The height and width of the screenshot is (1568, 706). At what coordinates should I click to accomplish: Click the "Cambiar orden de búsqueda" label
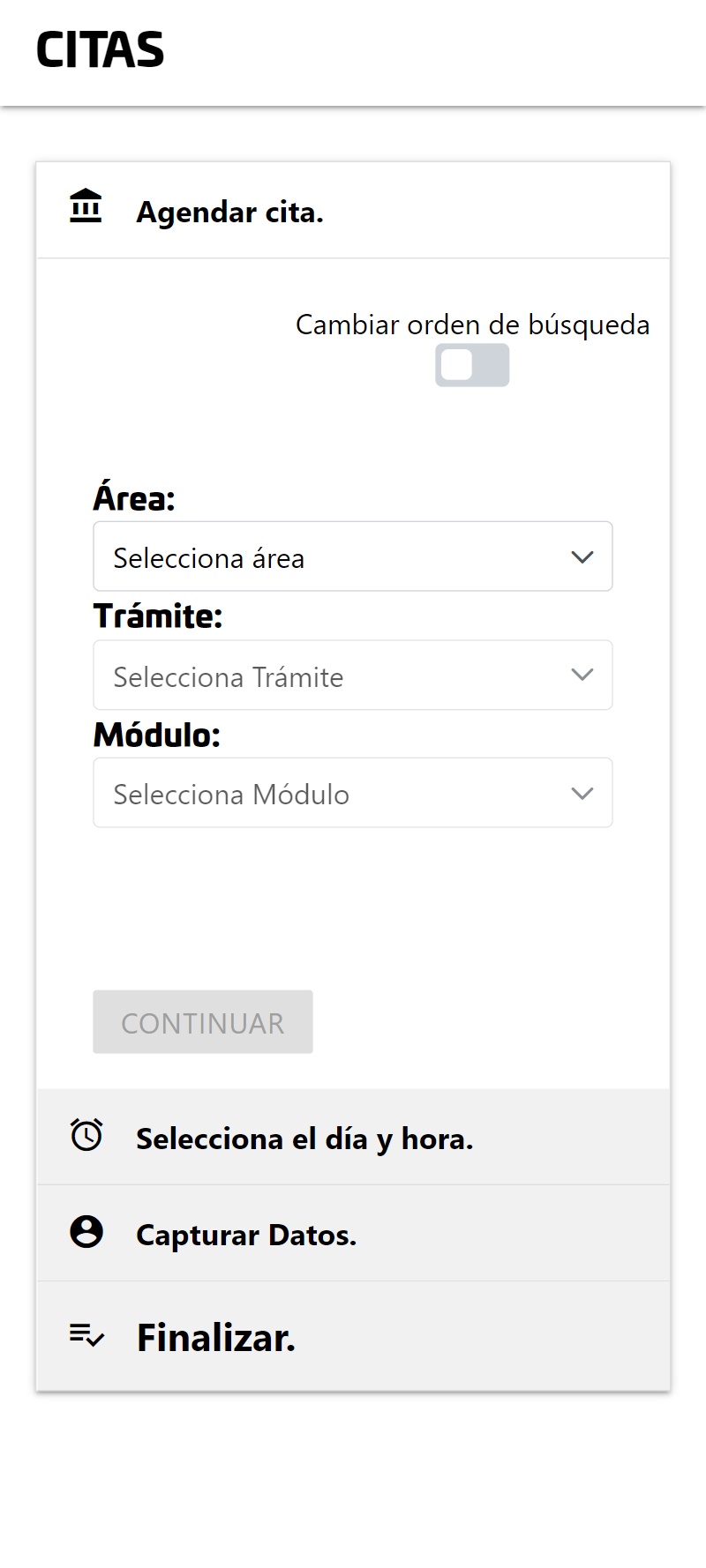click(472, 325)
